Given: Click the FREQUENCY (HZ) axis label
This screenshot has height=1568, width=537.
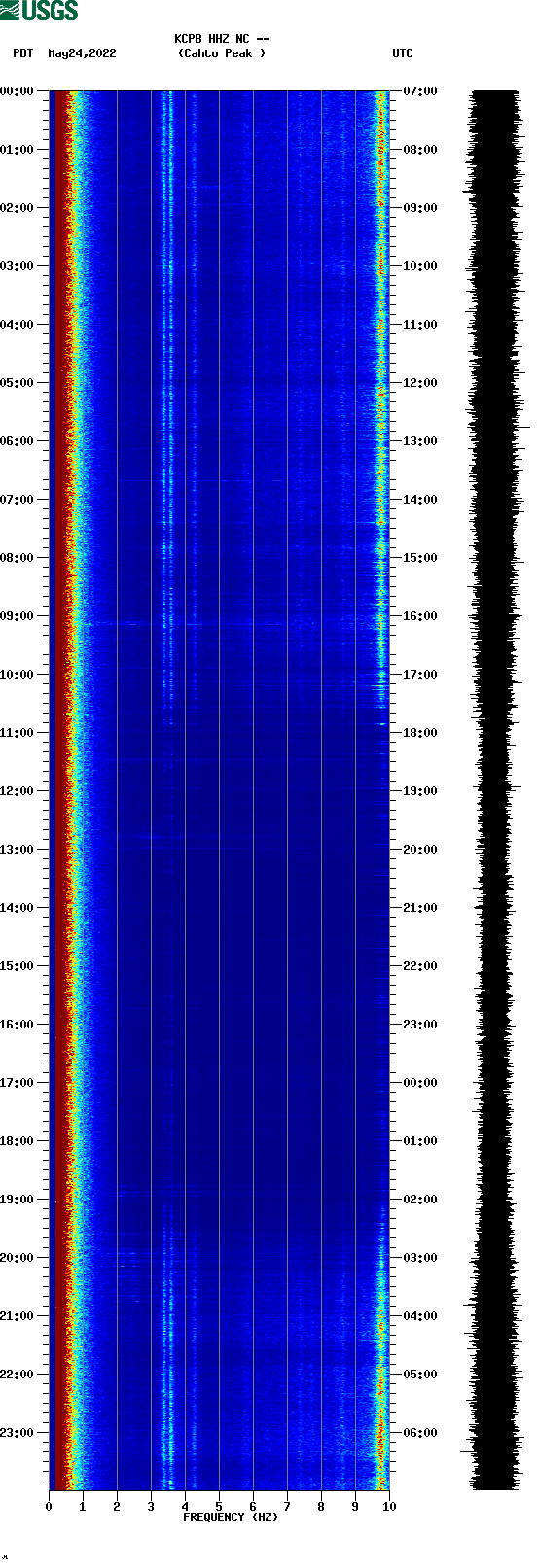Looking at the screenshot, I should pos(231,1517).
